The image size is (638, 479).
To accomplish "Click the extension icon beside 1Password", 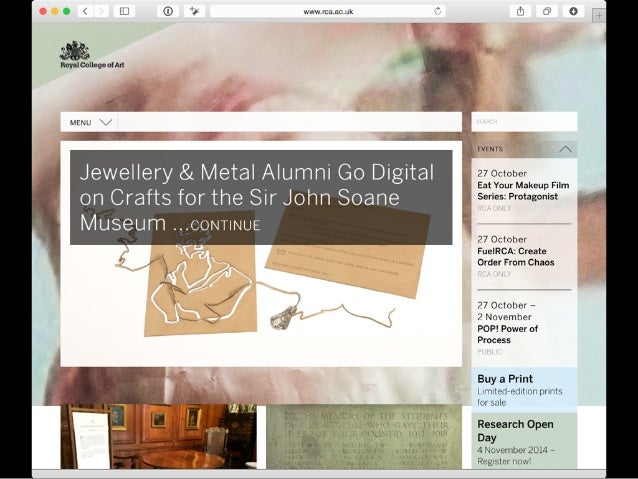I will pyautogui.click(x=194, y=11).
